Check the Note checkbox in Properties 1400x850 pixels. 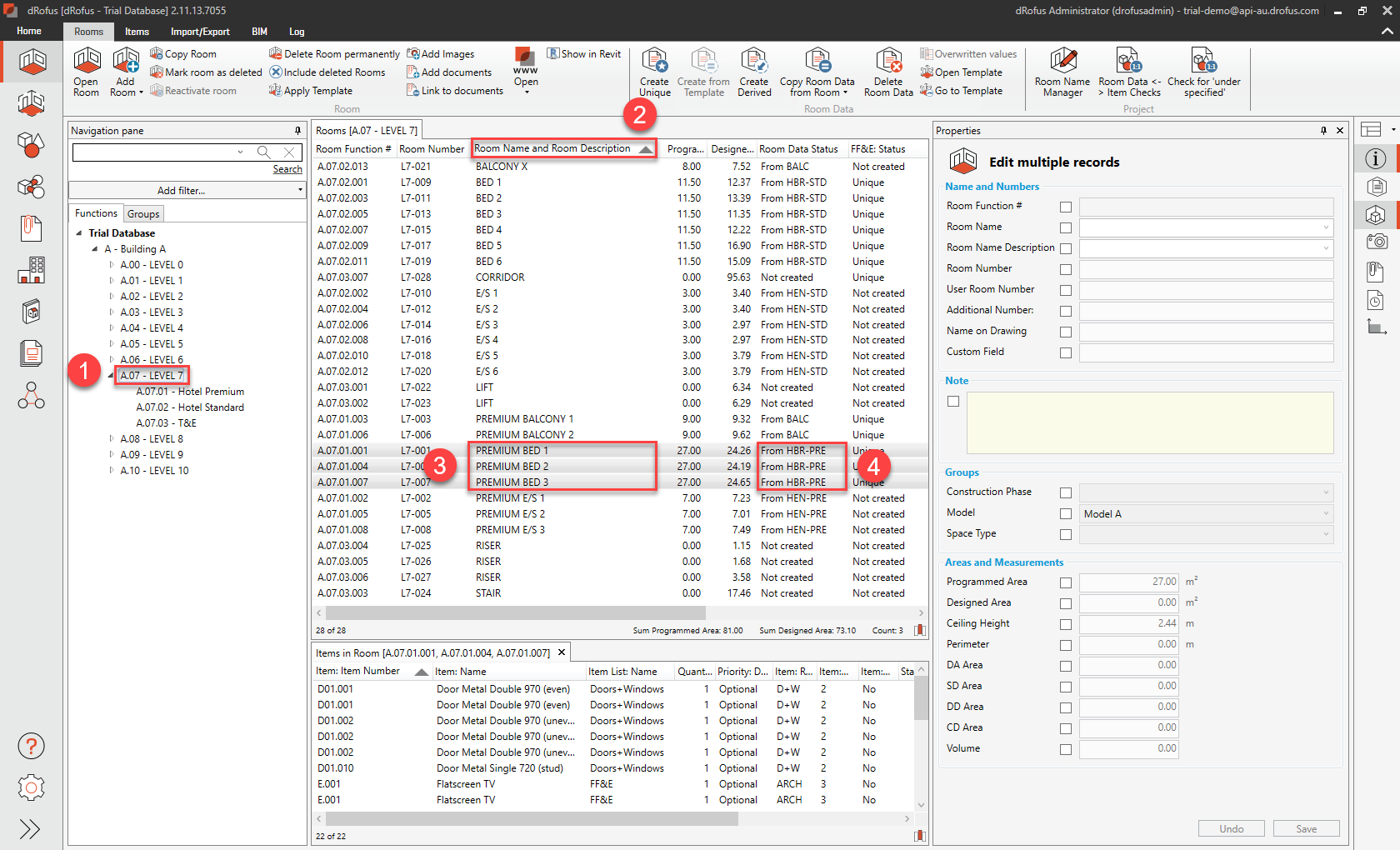[x=953, y=401]
